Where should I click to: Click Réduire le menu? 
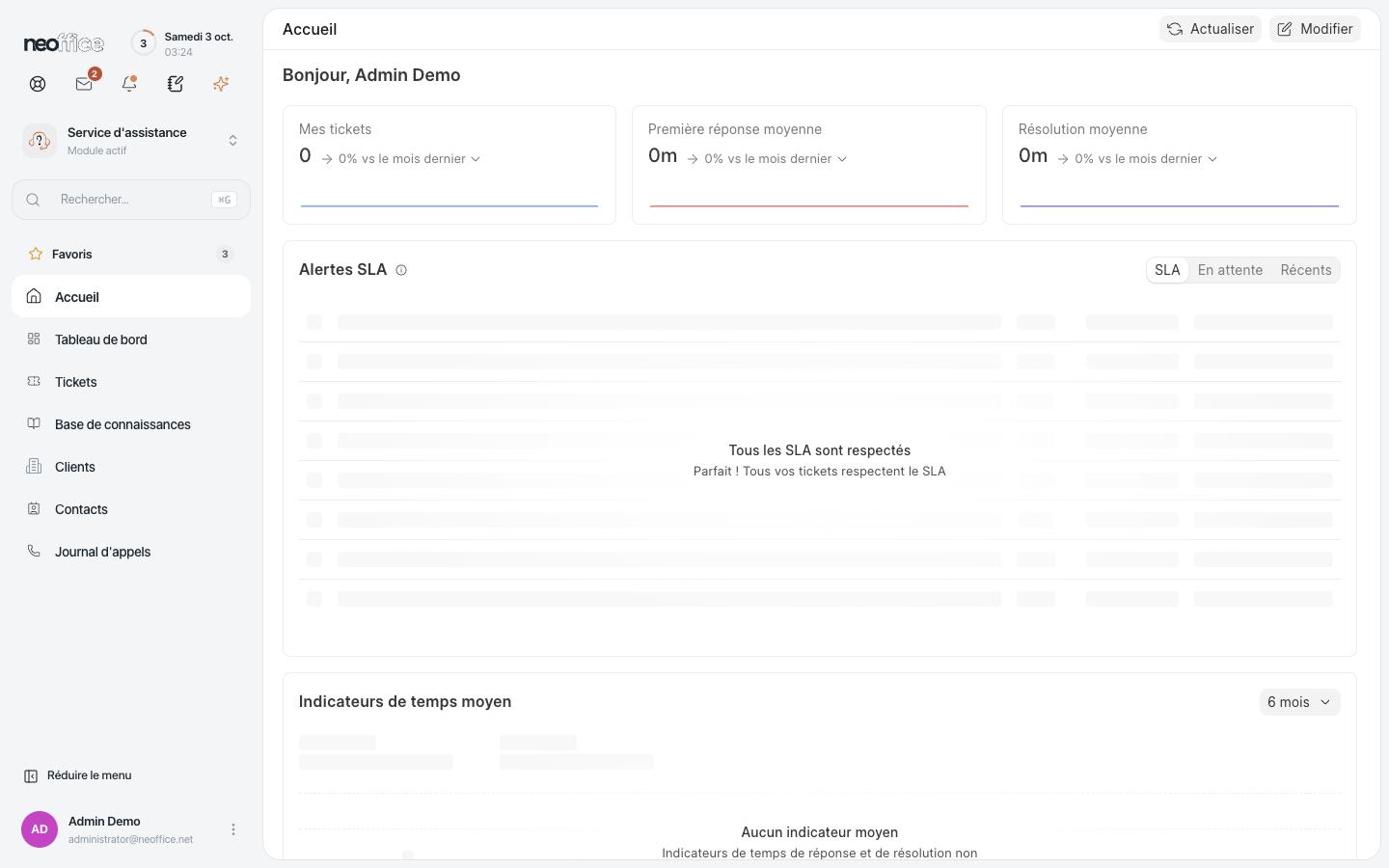pos(77,775)
